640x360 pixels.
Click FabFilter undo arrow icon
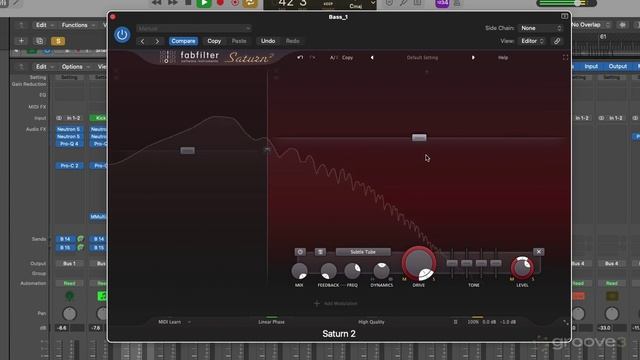click(300, 58)
